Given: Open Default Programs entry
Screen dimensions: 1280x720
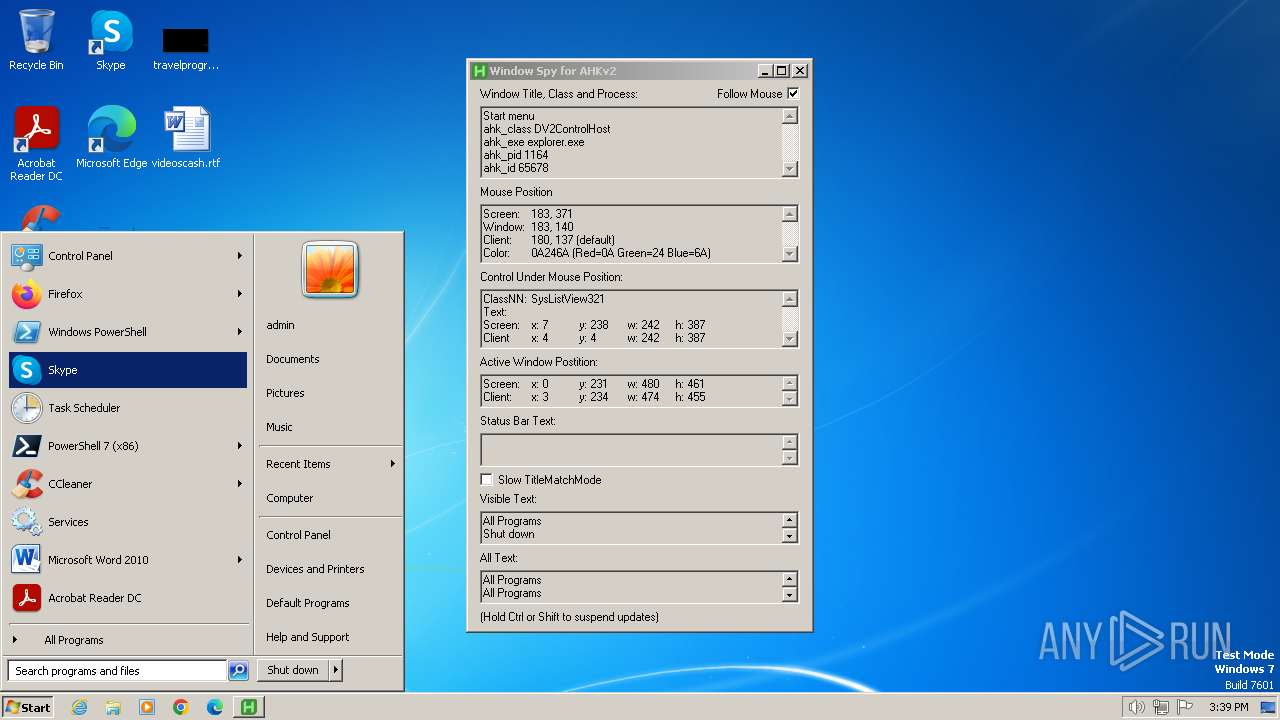Looking at the screenshot, I should (x=308, y=603).
